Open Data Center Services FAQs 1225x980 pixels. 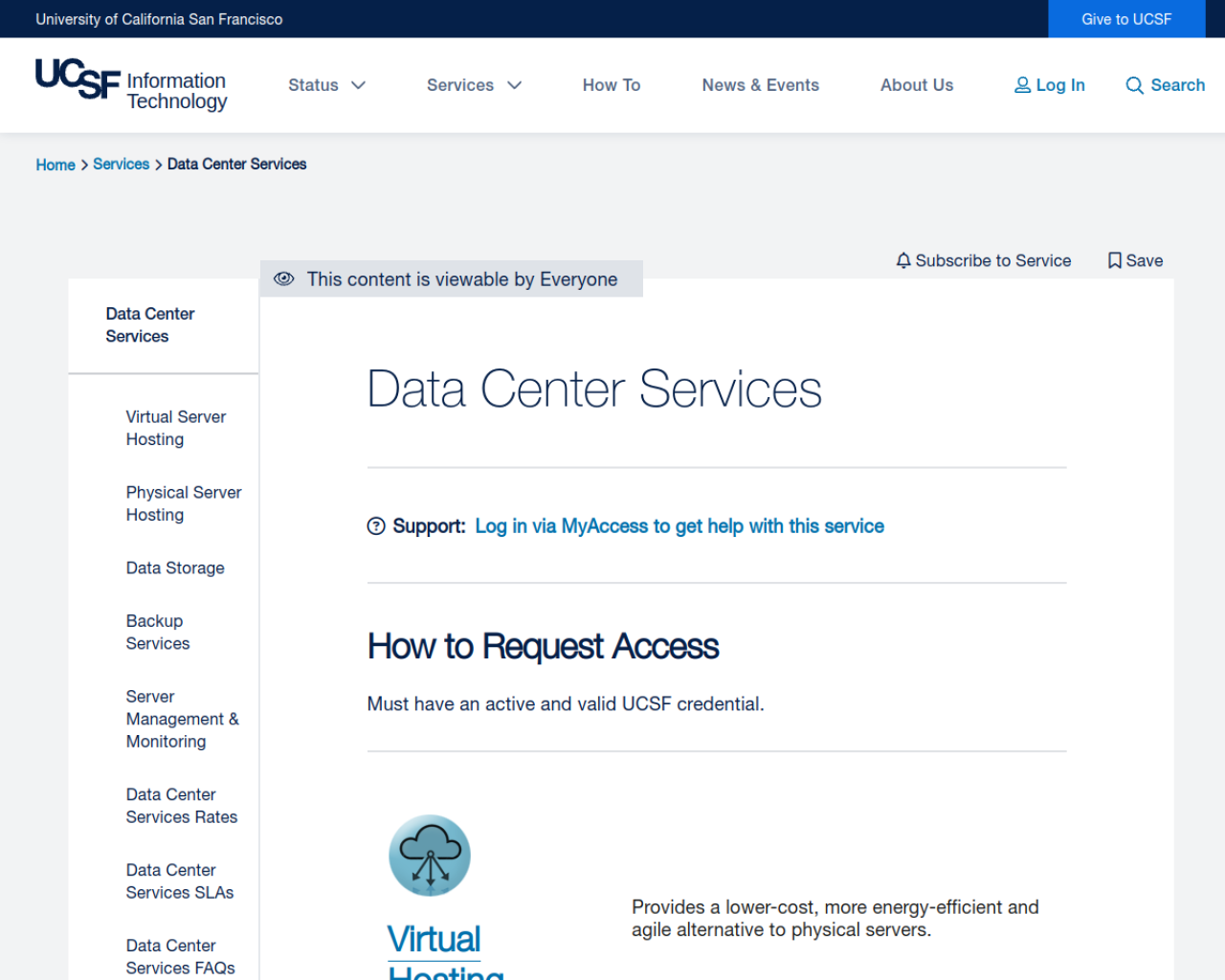click(x=181, y=957)
